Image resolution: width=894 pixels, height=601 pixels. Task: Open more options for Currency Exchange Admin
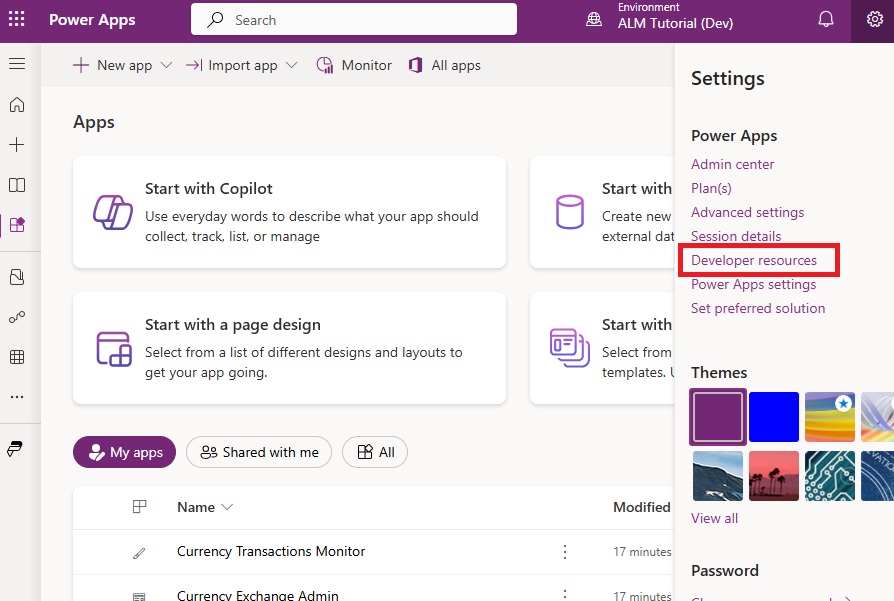point(564,594)
